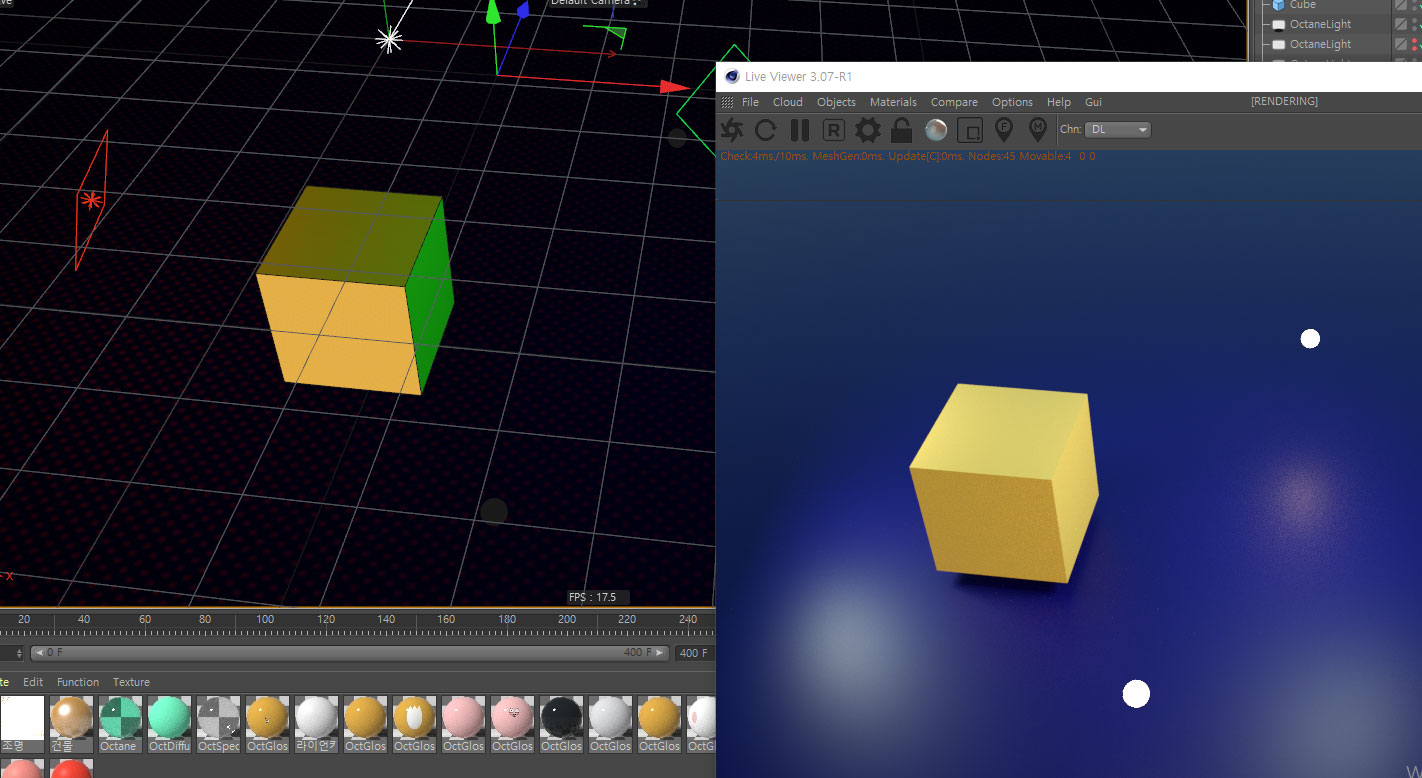Click the Check:4ms./10ms. statistics line
The width and height of the screenshot is (1422, 778).
[x=908, y=156]
